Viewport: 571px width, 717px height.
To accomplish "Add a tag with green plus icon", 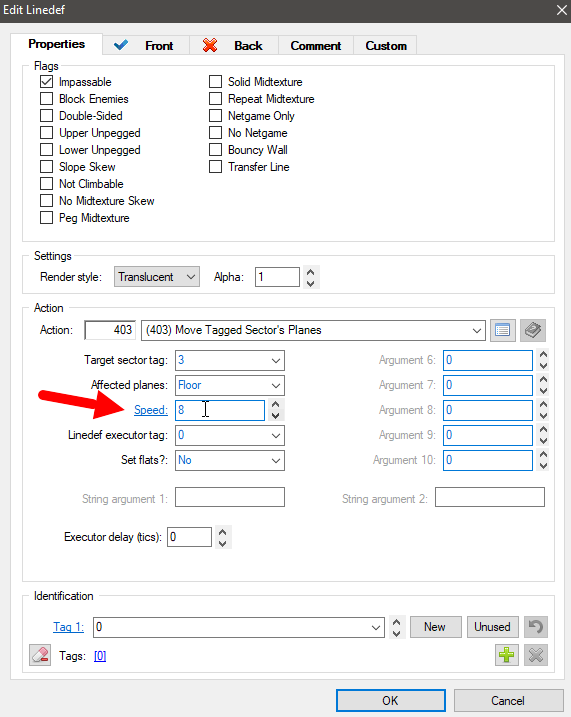I will (507, 655).
